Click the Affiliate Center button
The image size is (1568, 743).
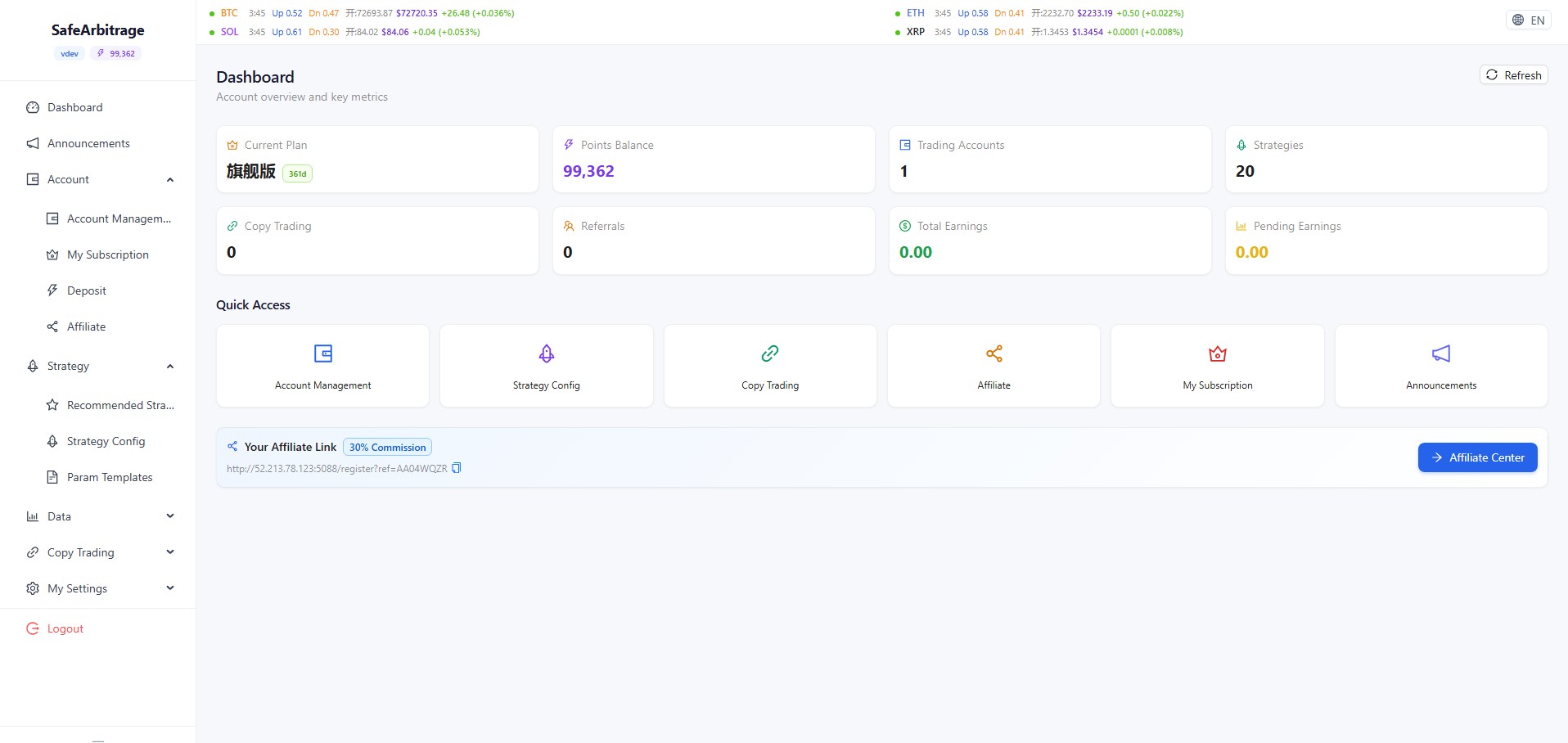[1477, 457]
